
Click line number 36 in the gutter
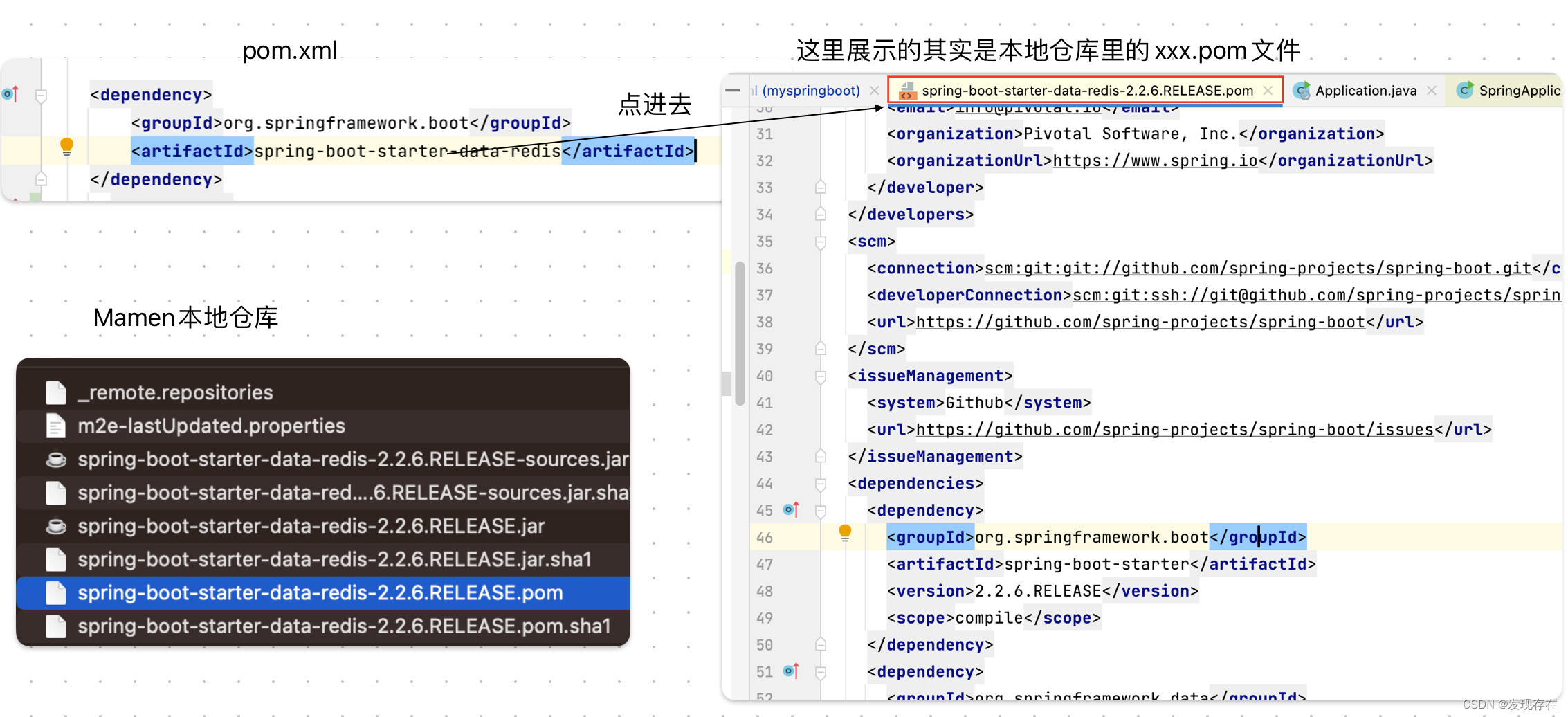point(765,269)
